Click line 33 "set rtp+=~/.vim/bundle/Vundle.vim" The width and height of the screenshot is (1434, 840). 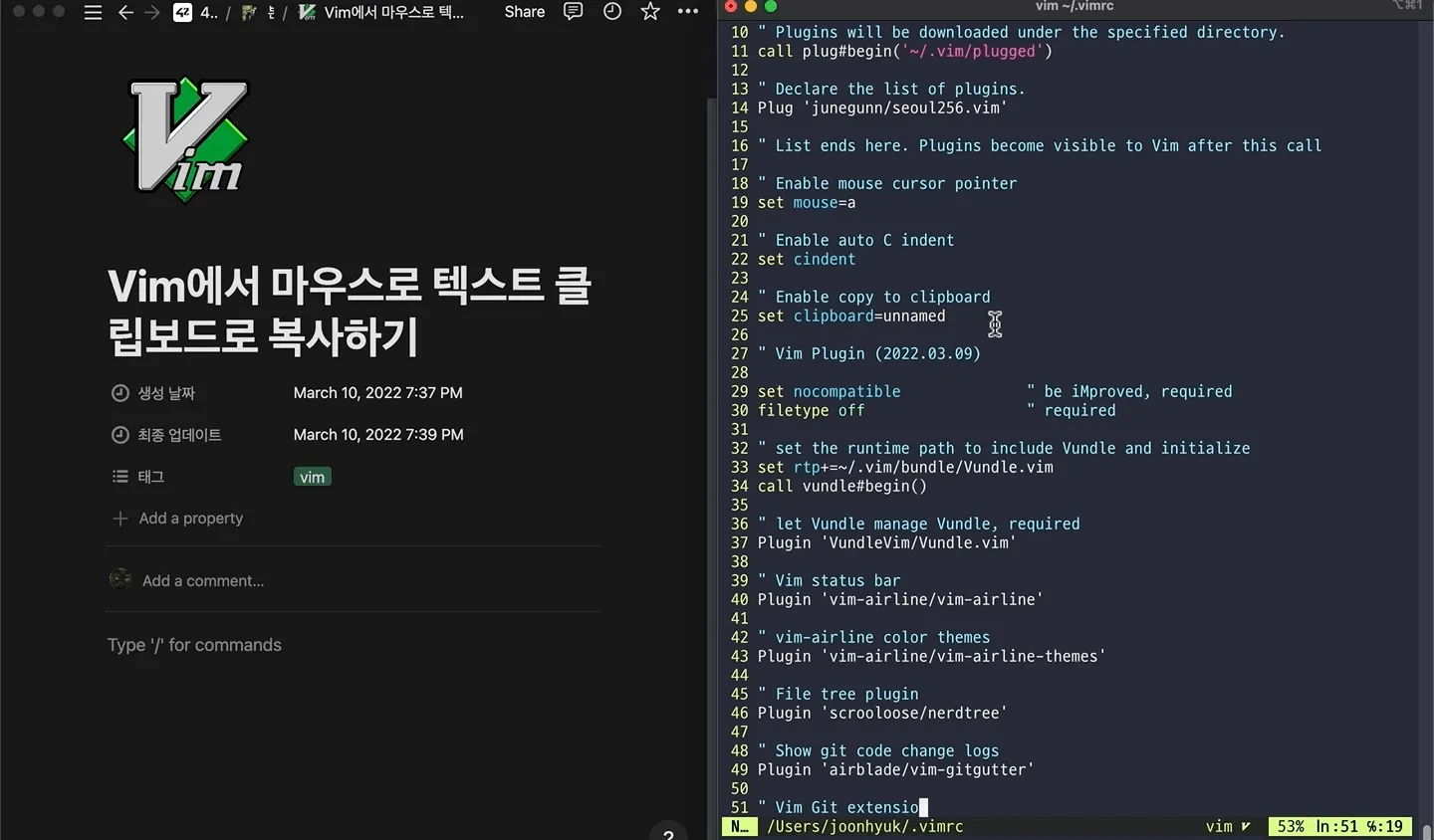pos(905,468)
